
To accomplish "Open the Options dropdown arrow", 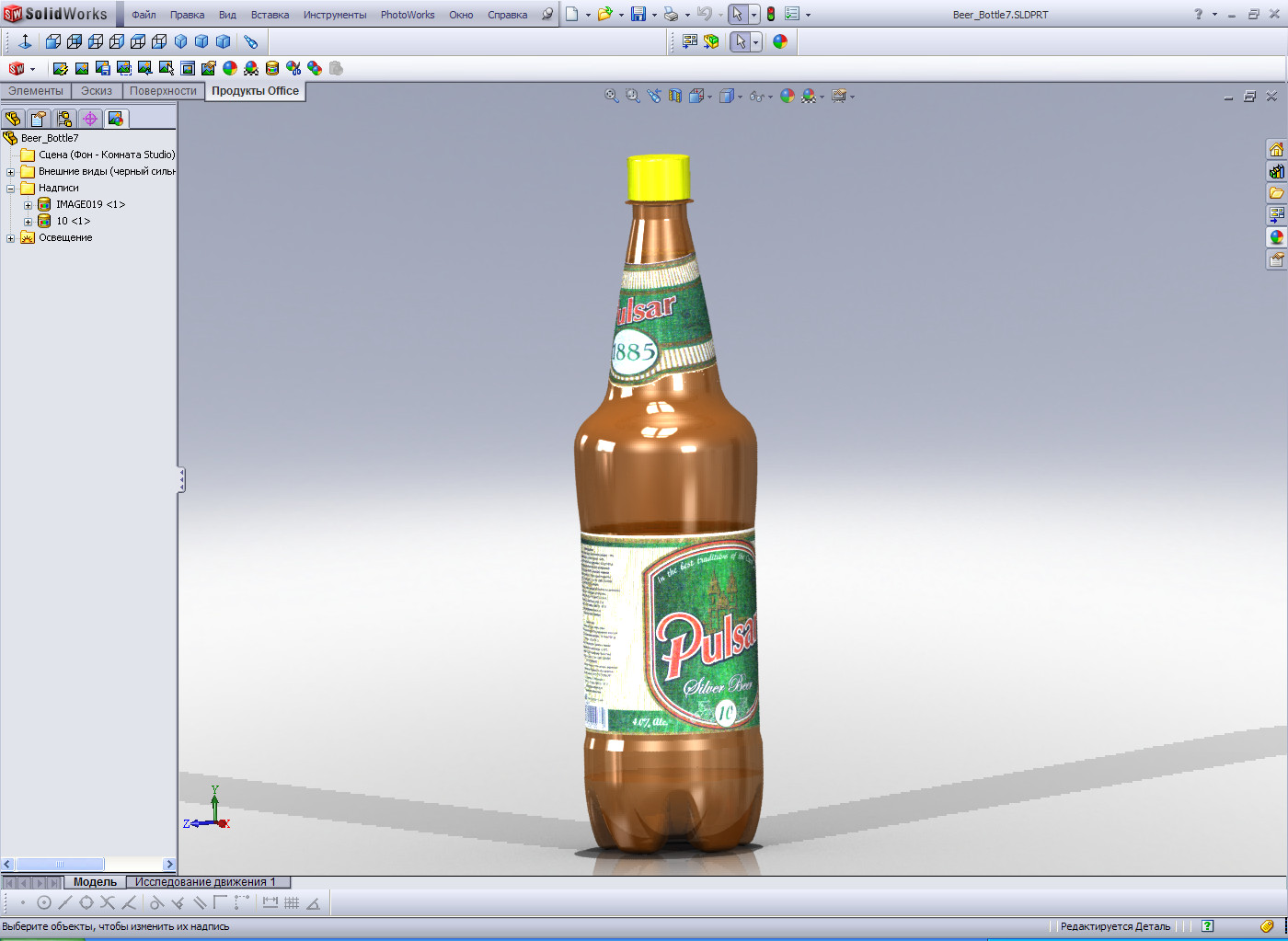I will tap(808, 15).
